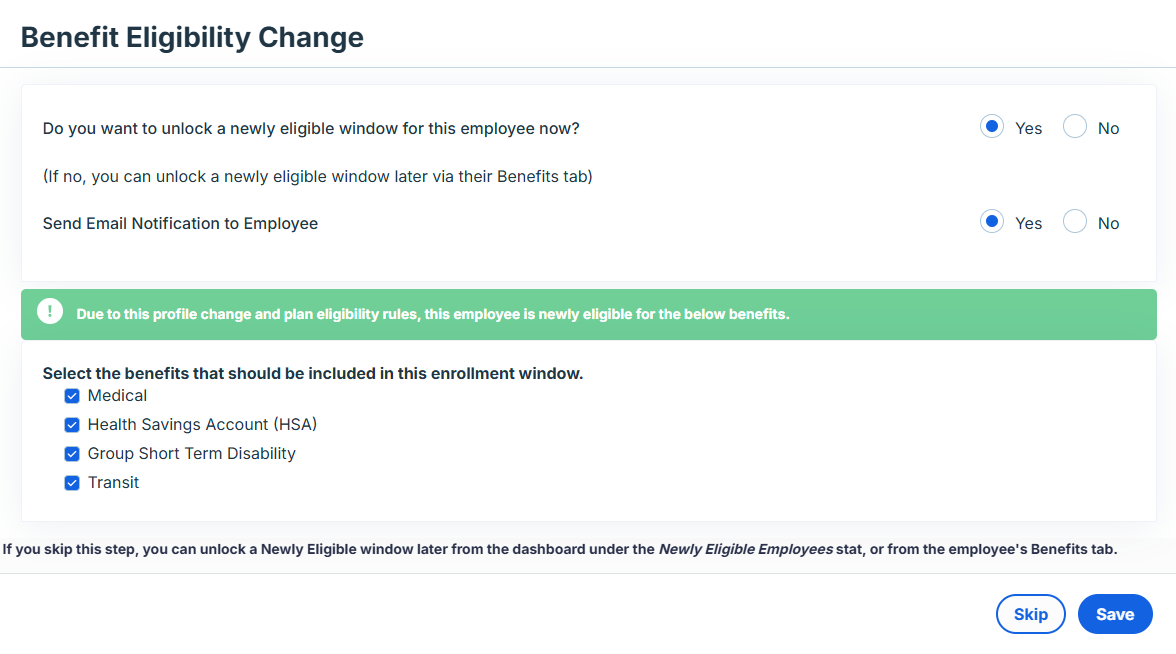Click the italic Newly Eligible Employees text
The width and height of the screenshot is (1176, 654).
[746, 550]
